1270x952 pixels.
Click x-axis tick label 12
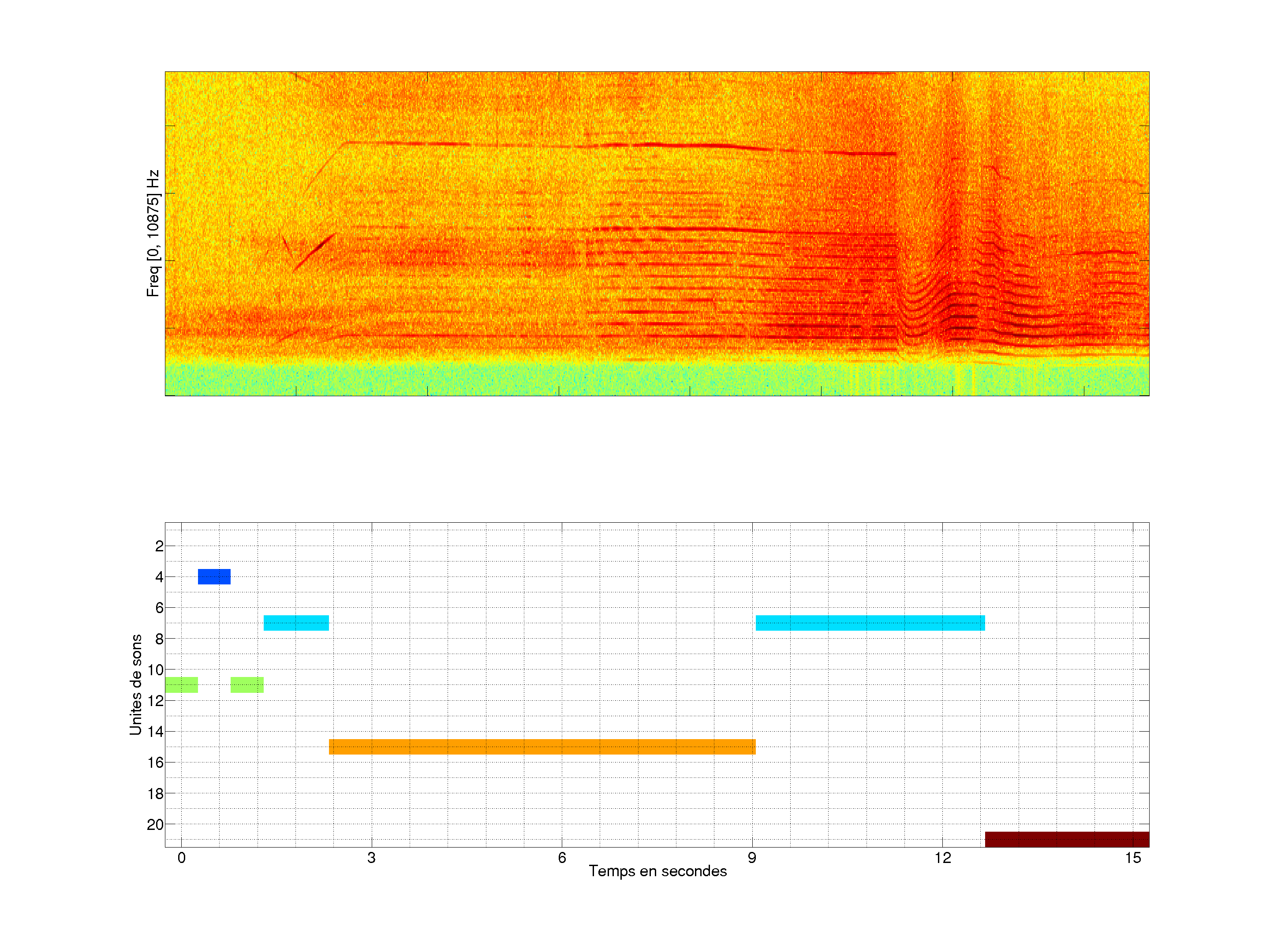942,858
